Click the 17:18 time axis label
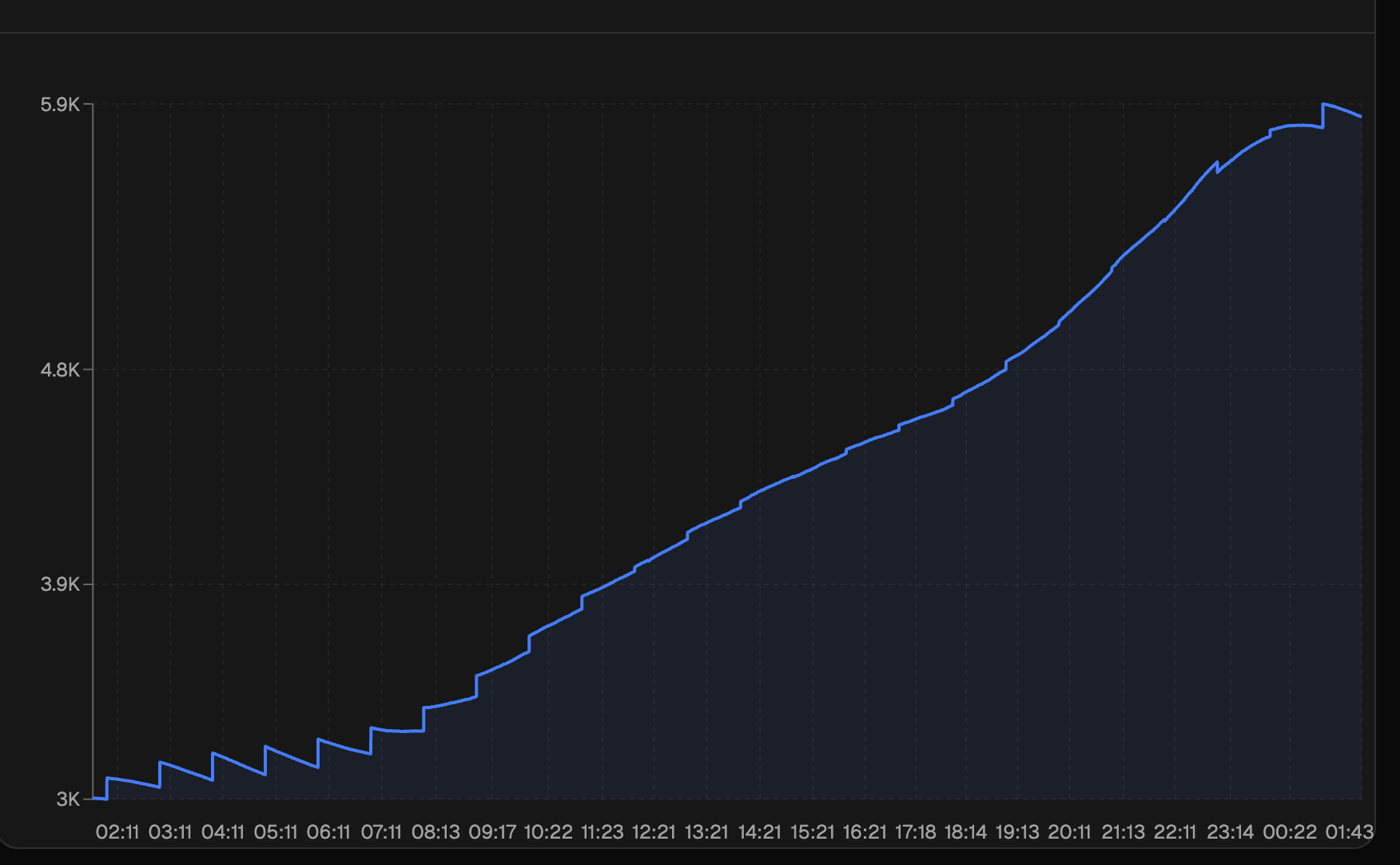The image size is (1400, 865). pos(915,832)
